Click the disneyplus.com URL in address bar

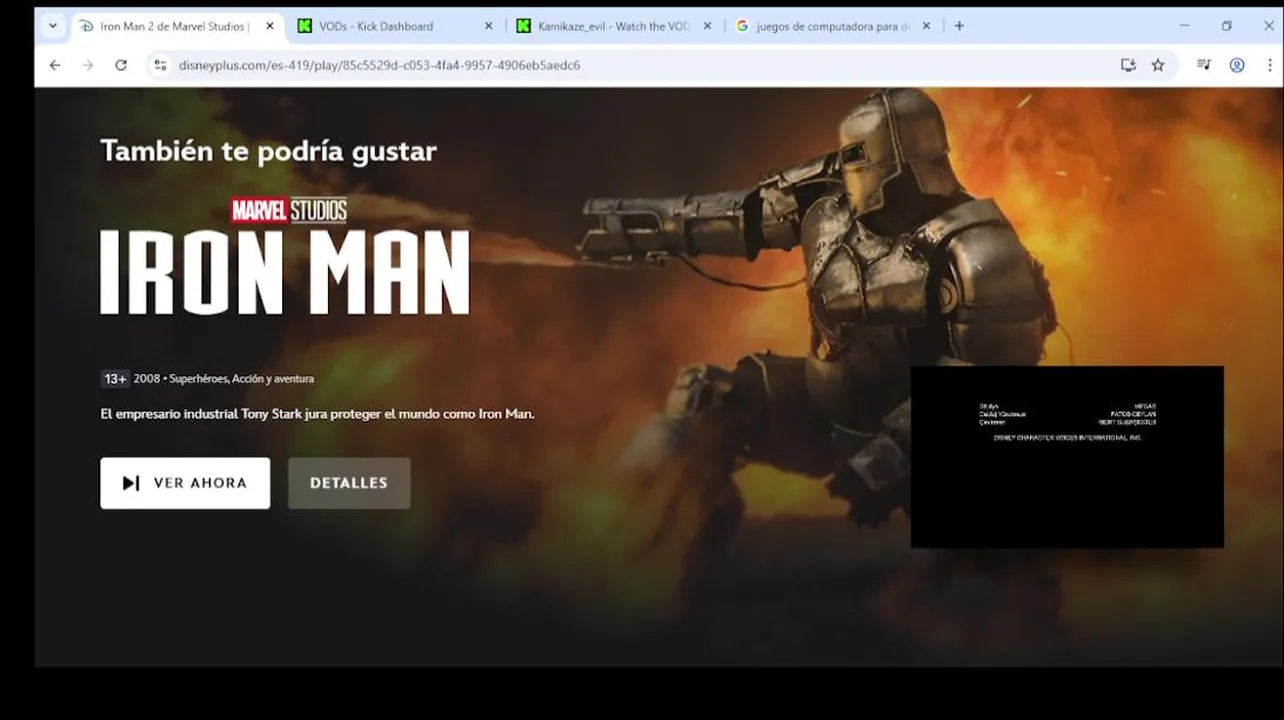coord(379,65)
